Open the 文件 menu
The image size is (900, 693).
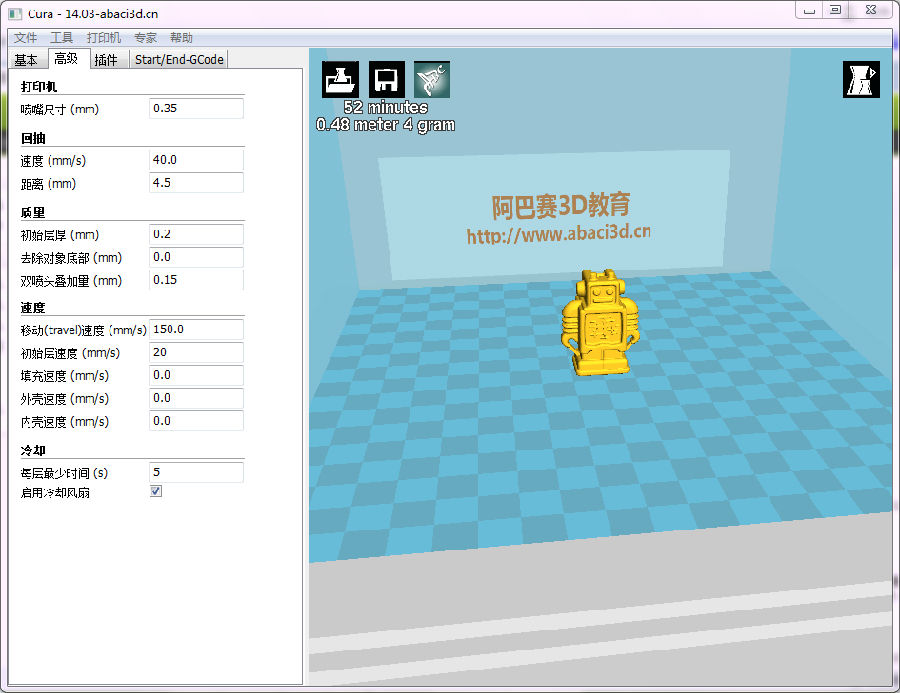[25, 38]
